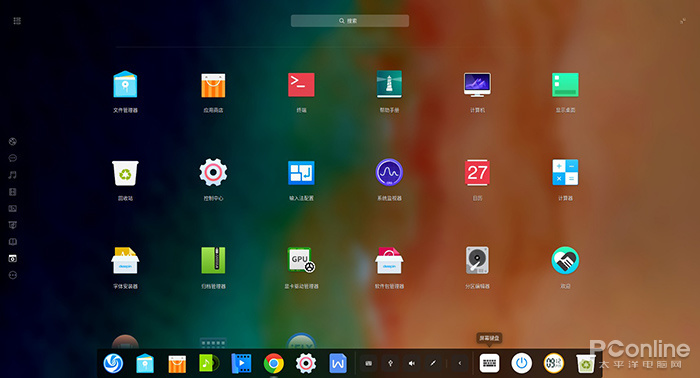Viewport: 700px width, 378px height.
Task: Open the volume speaker tray icon
Action: pos(412,364)
